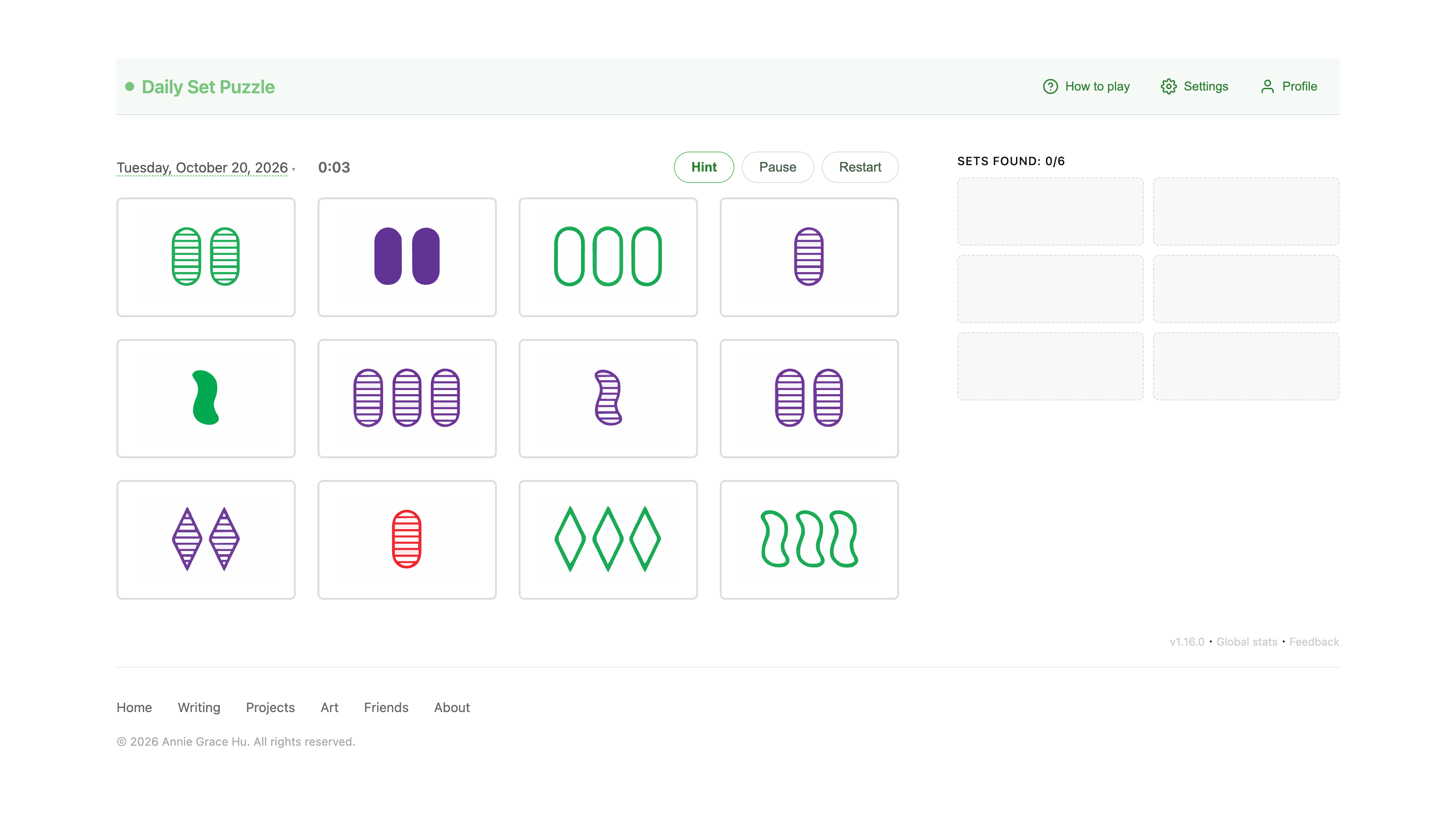
Task: Open the Friends page
Action: coord(386,707)
